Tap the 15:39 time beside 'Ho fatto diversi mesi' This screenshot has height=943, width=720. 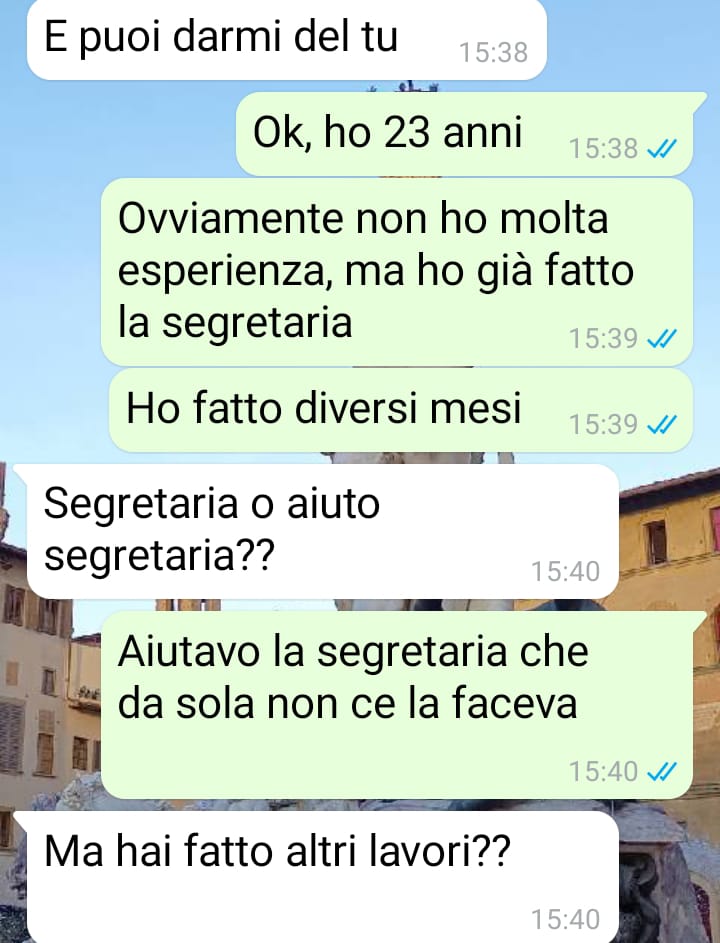pyautogui.click(x=603, y=425)
